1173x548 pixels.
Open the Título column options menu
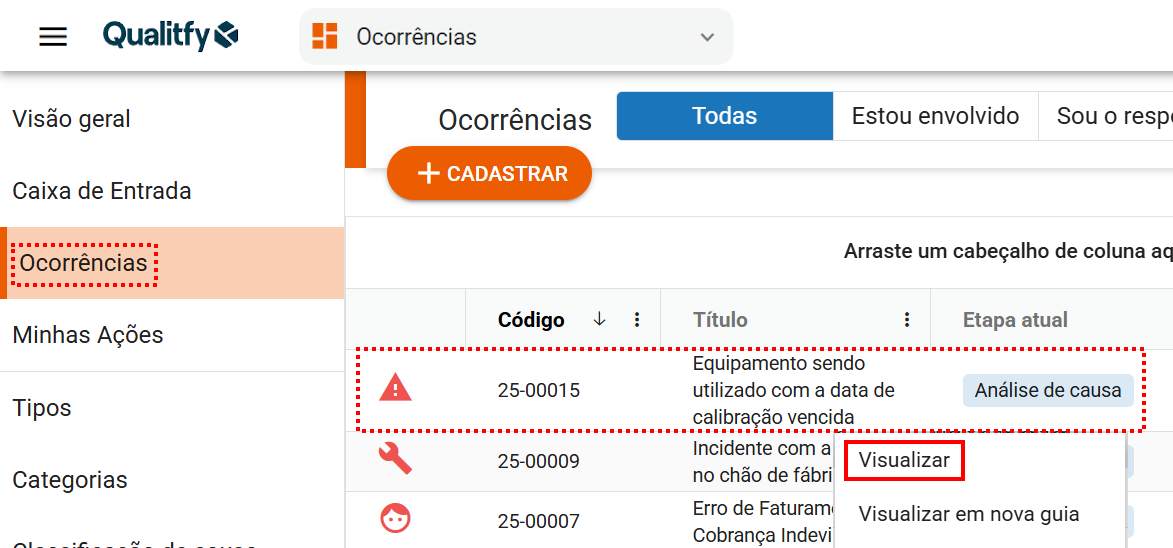(907, 320)
